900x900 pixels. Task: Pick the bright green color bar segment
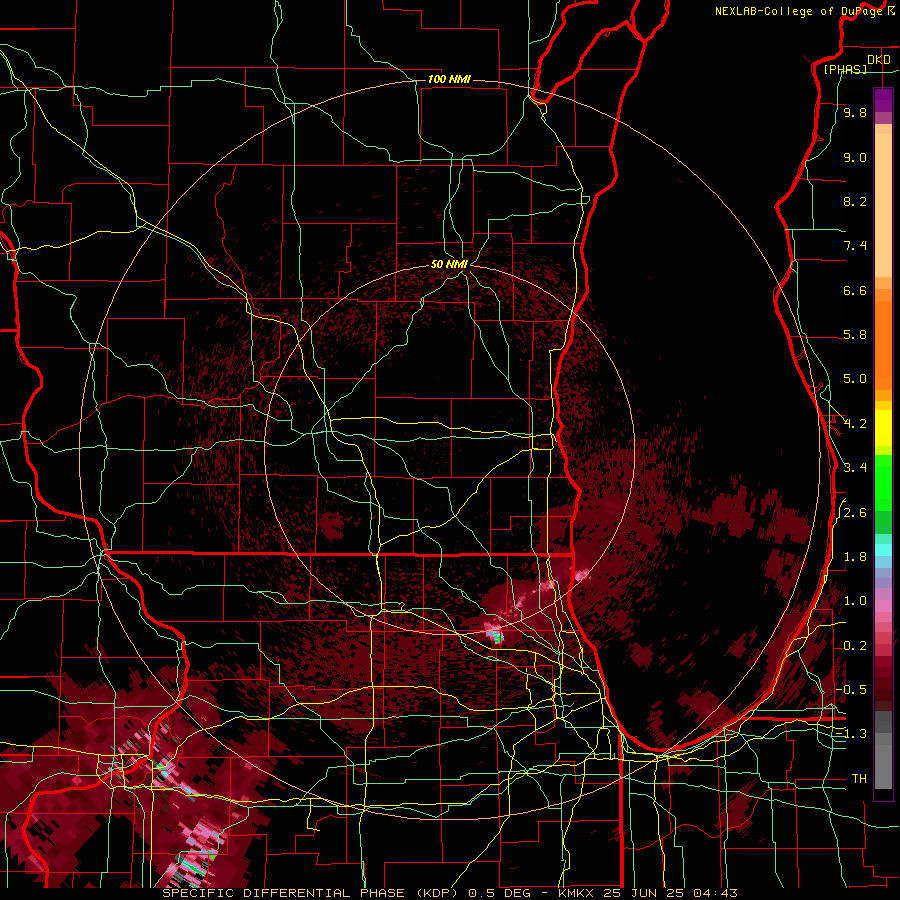click(883, 482)
